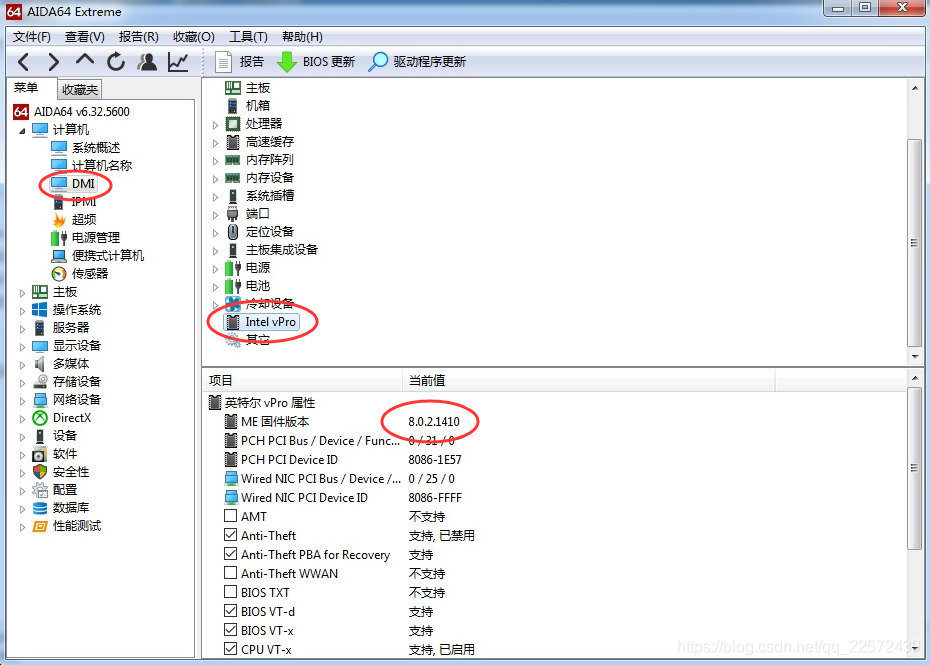Open the 文件(F) menu
930x665 pixels.
31,37
